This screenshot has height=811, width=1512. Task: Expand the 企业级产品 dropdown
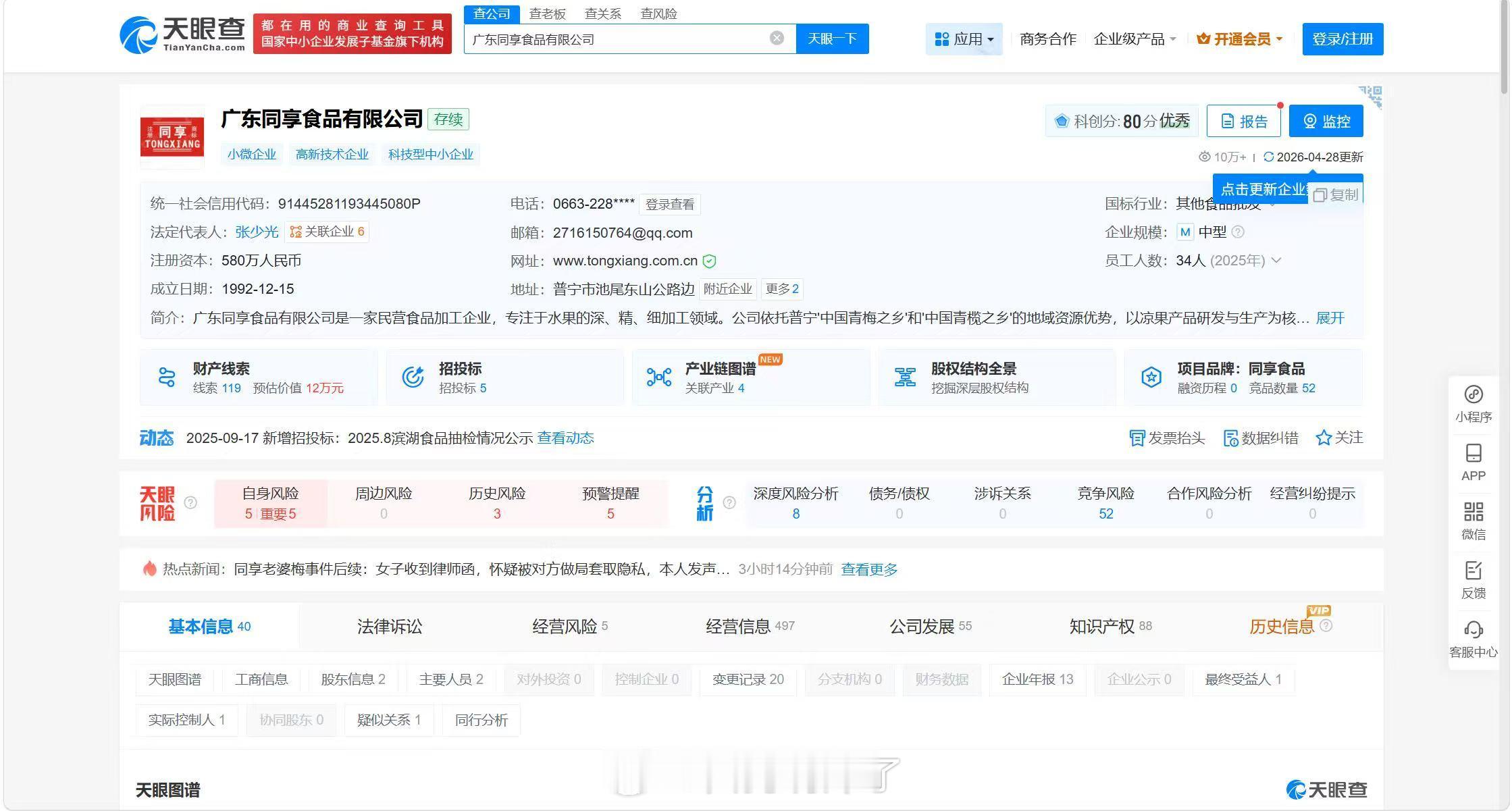pyautogui.click(x=1135, y=39)
